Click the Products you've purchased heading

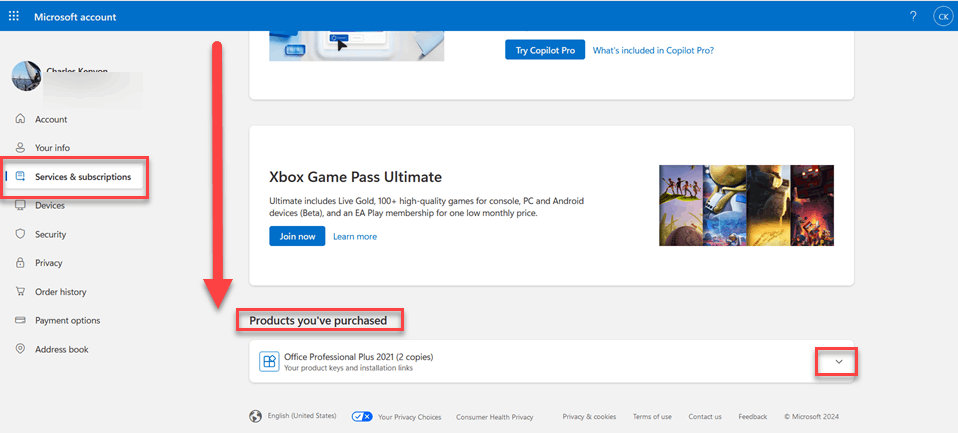318,321
